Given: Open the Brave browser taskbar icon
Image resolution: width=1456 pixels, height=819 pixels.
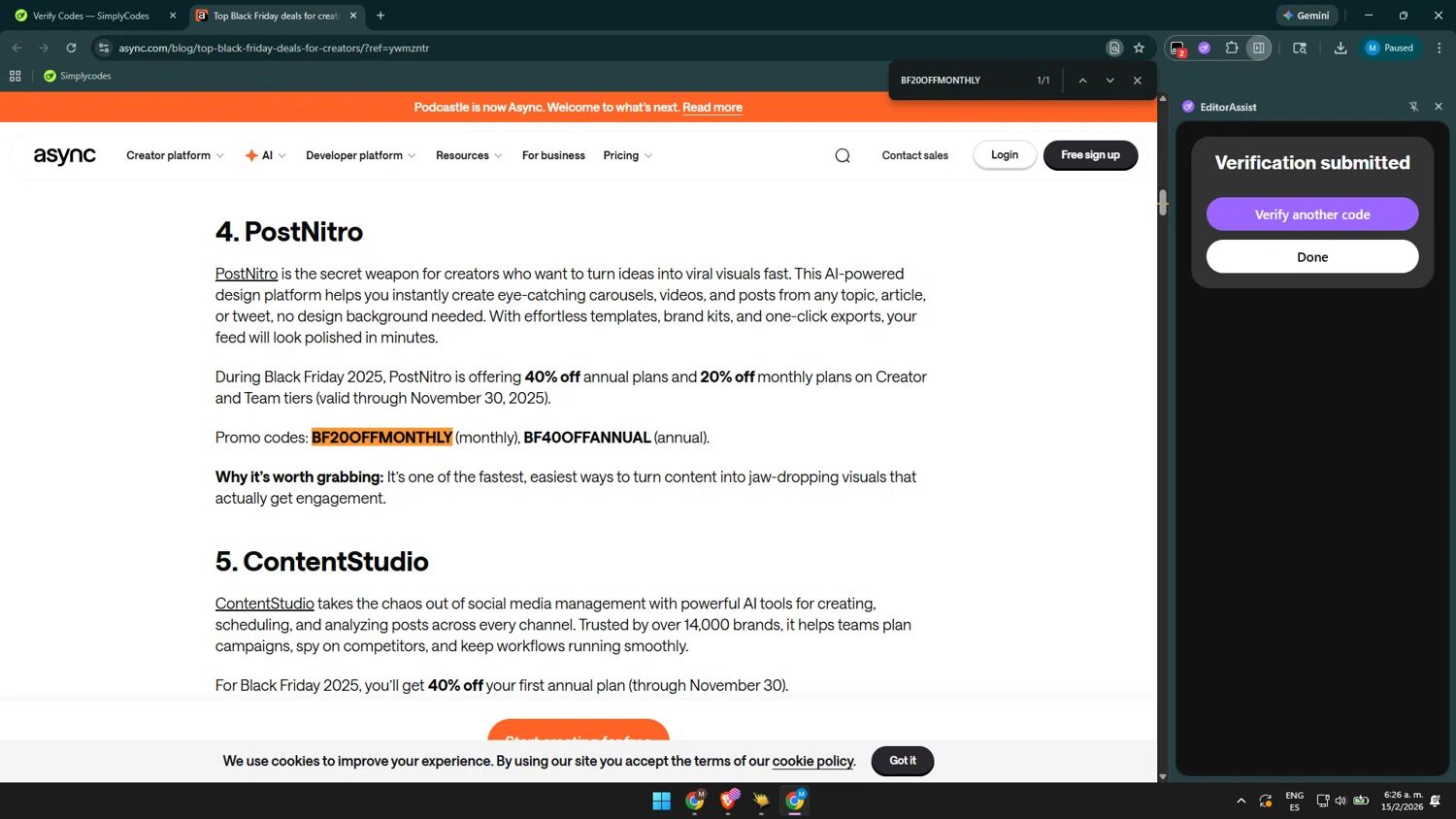Looking at the screenshot, I should tap(729, 801).
